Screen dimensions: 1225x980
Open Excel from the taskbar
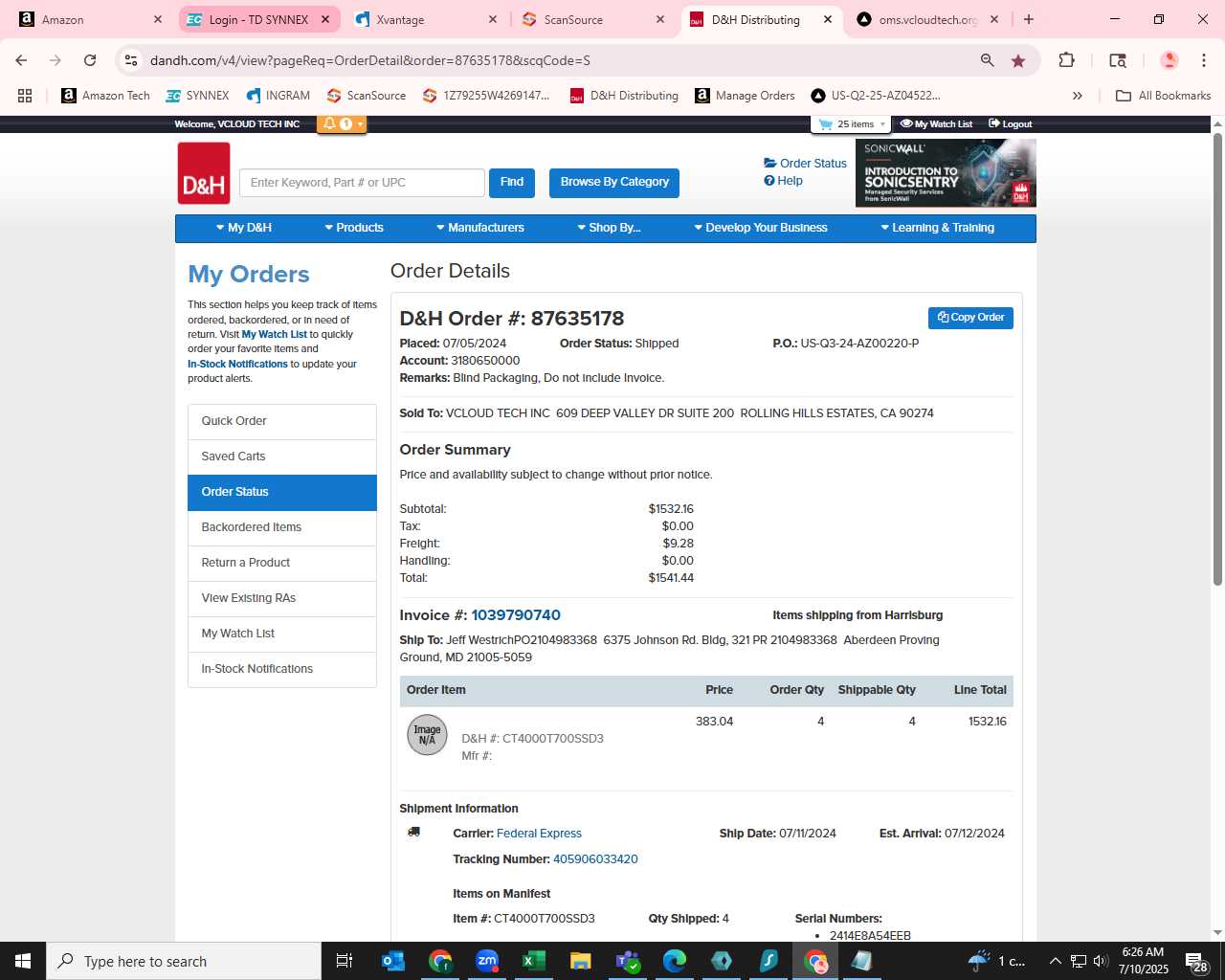coord(534,961)
